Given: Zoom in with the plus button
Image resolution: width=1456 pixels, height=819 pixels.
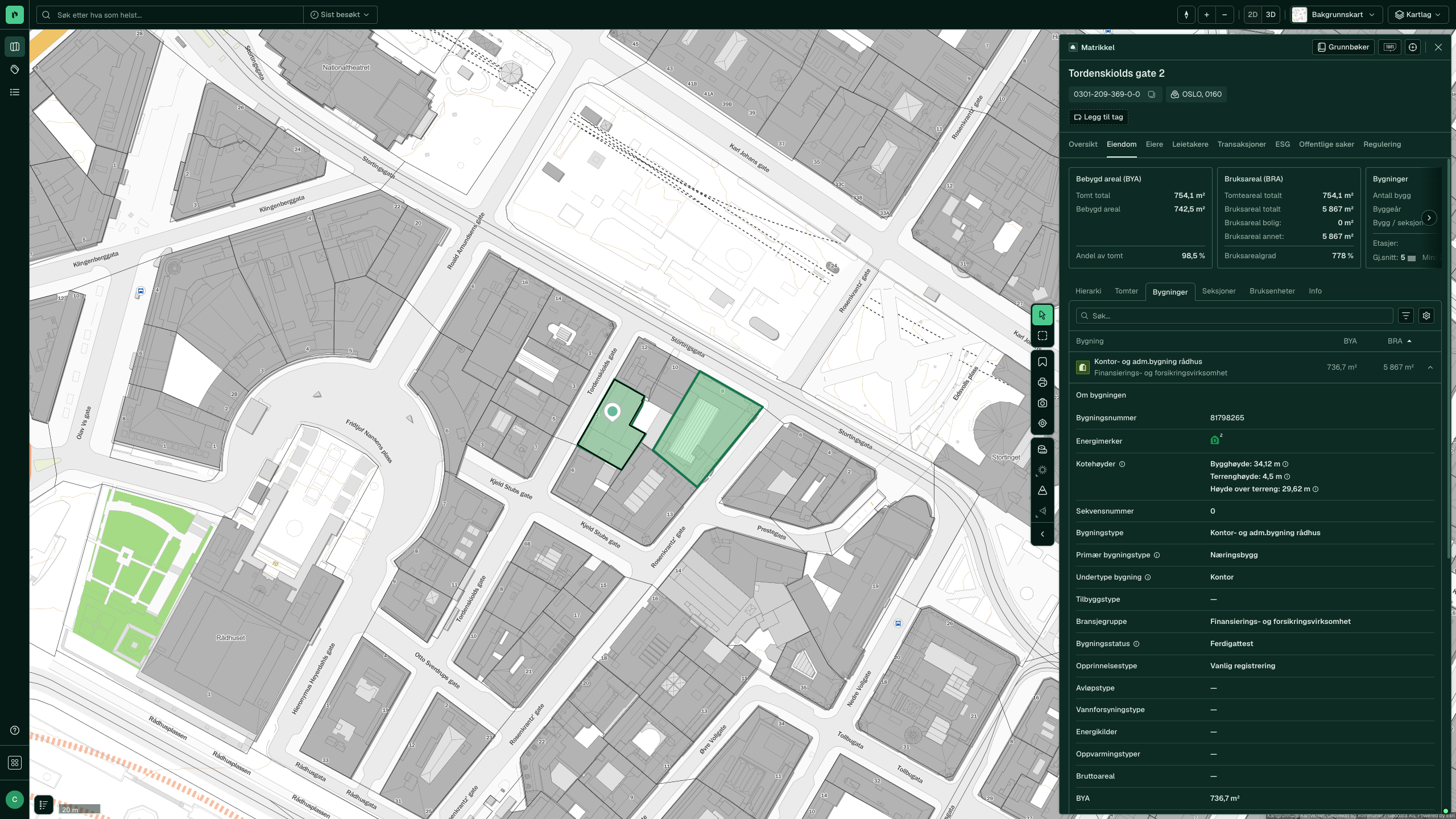Looking at the screenshot, I should point(1206,15).
